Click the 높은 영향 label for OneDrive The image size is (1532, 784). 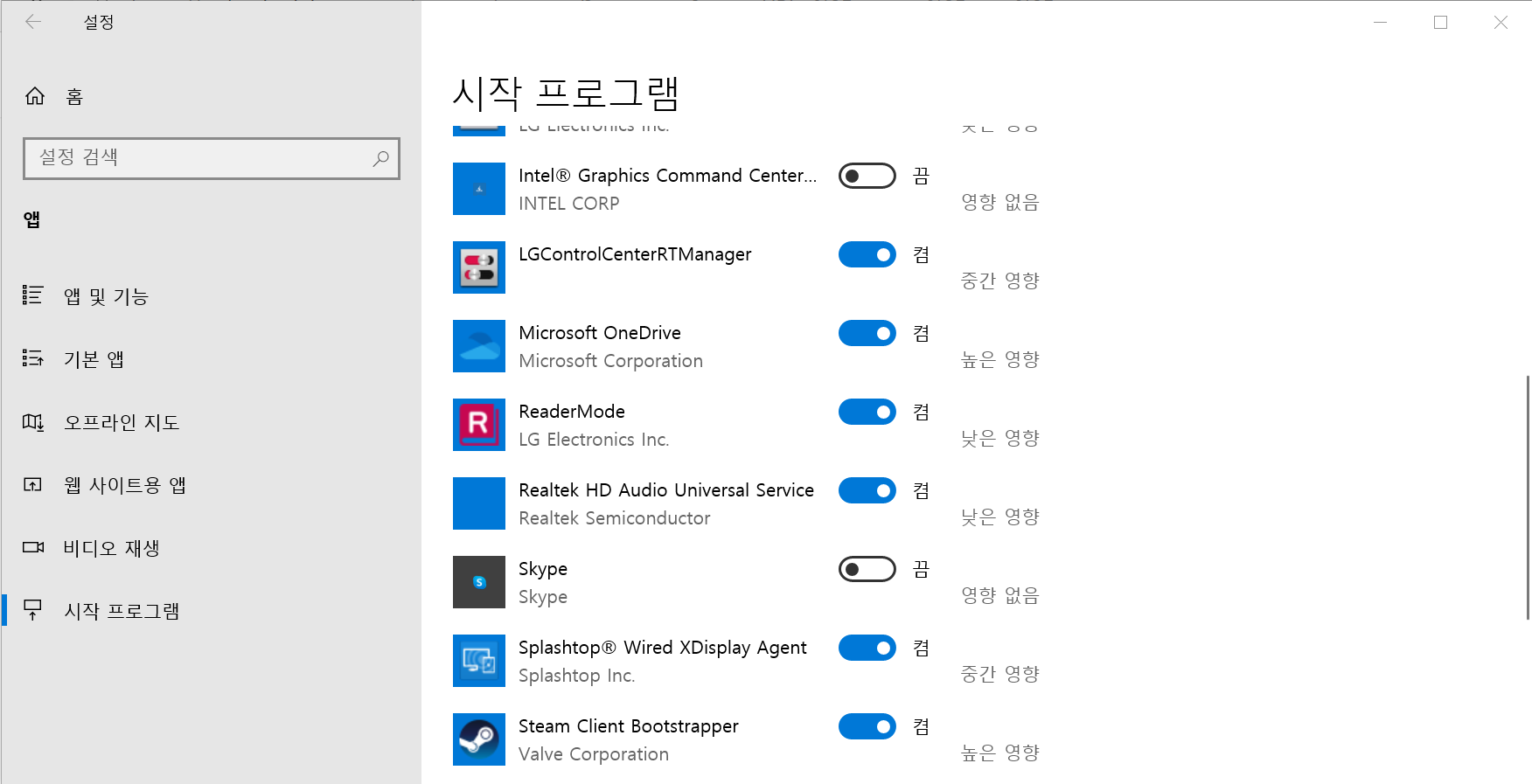1000,359
